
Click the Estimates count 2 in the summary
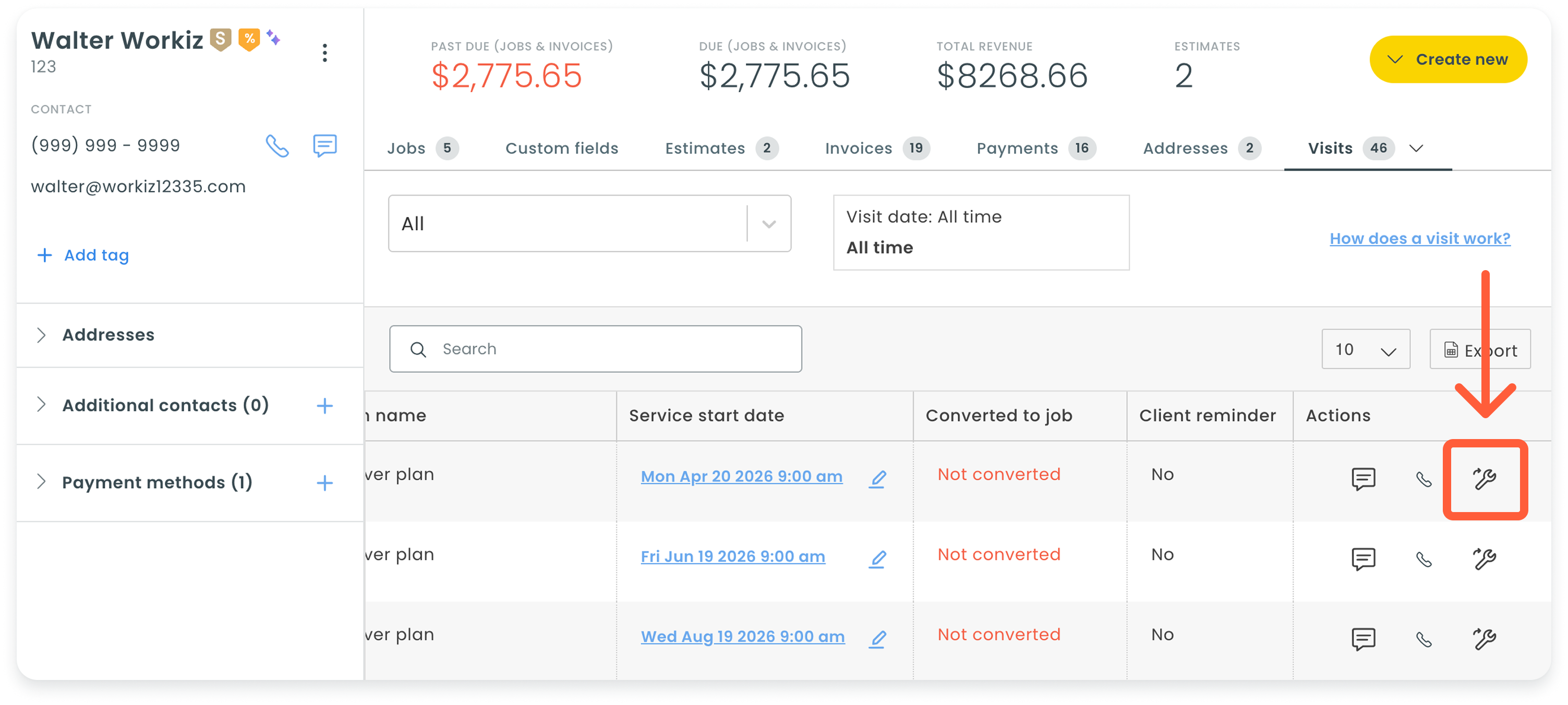pos(1184,76)
